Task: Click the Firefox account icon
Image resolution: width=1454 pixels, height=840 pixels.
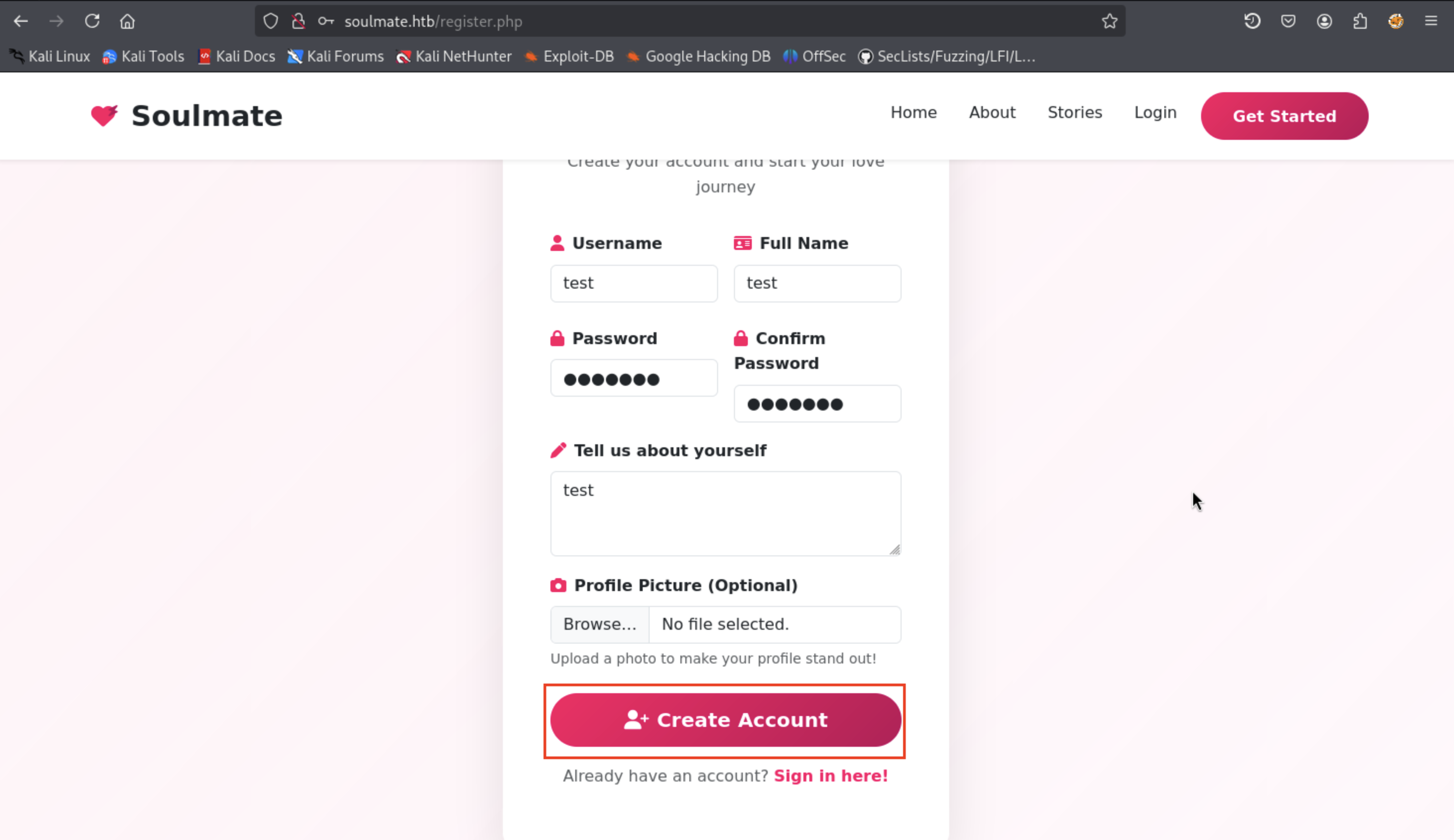Action: click(1324, 21)
